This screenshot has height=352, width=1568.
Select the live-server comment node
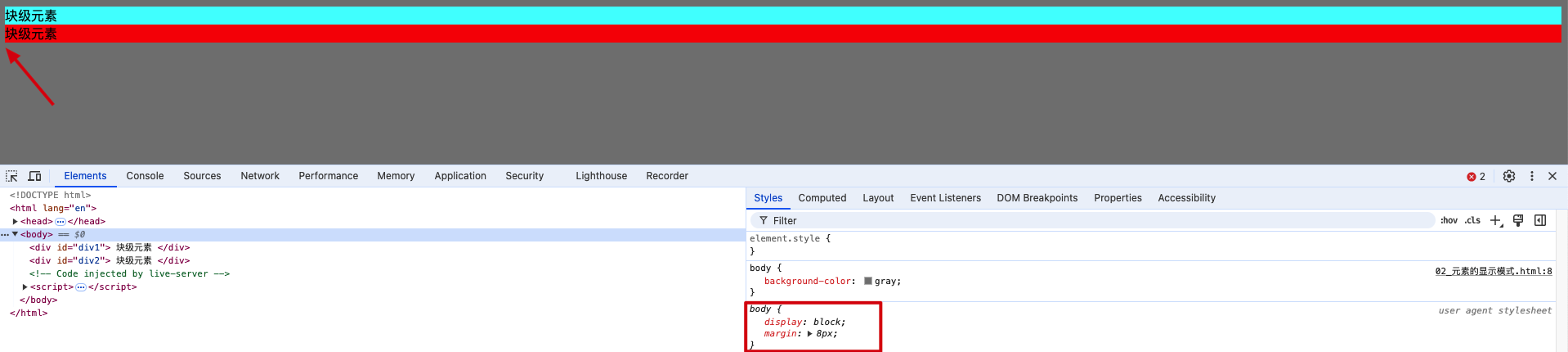click(x=130, y=273)
